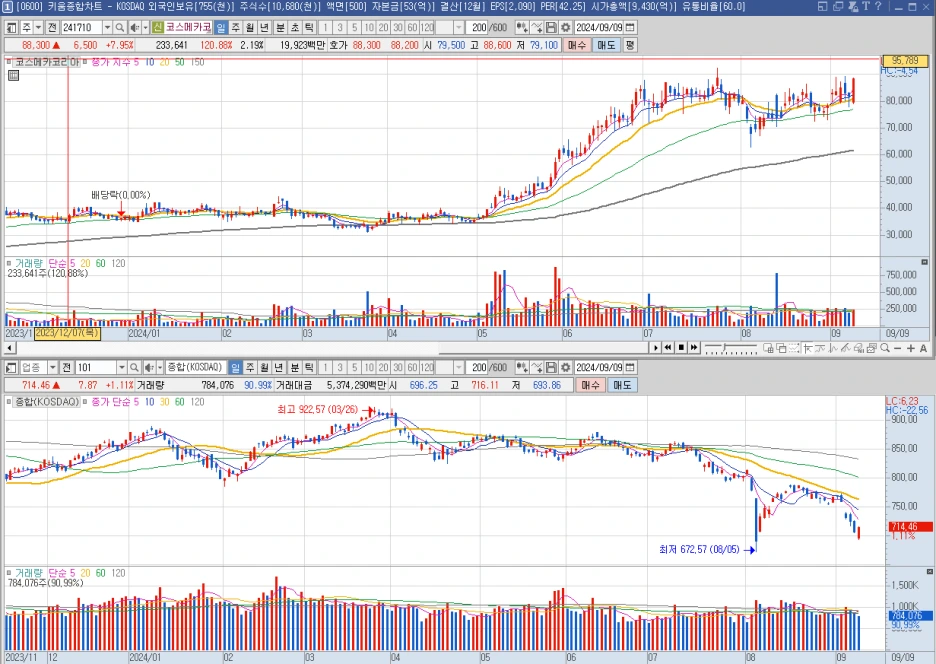Select the monthly 월 period in top chart
936x664 pixels.
coord(250,27)
